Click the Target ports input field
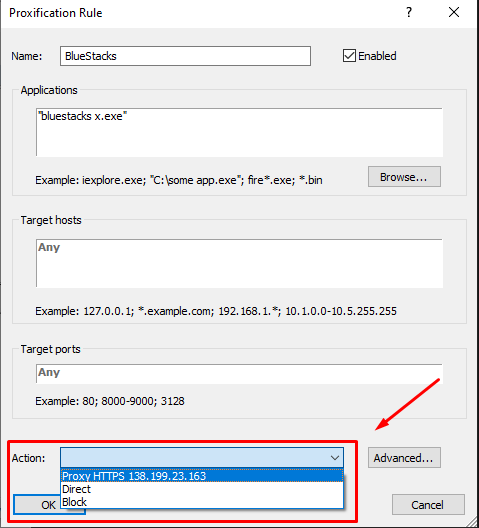Screen dimensions: 479x528 (x=239, y=373)
